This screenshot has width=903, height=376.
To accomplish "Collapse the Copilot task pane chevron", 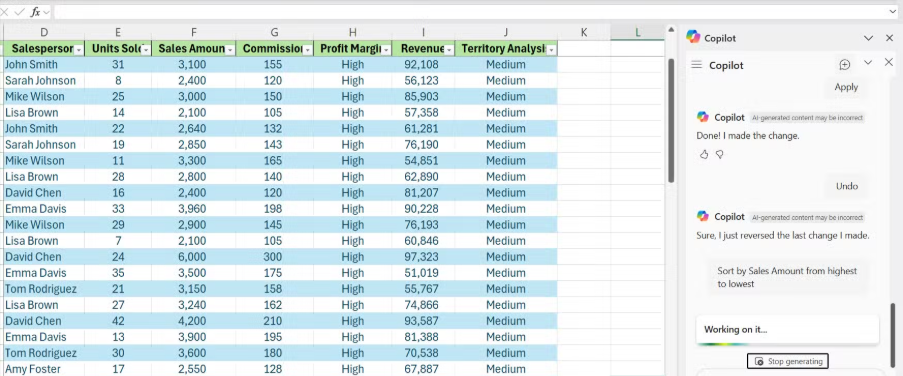I will [x=868, y=38].
